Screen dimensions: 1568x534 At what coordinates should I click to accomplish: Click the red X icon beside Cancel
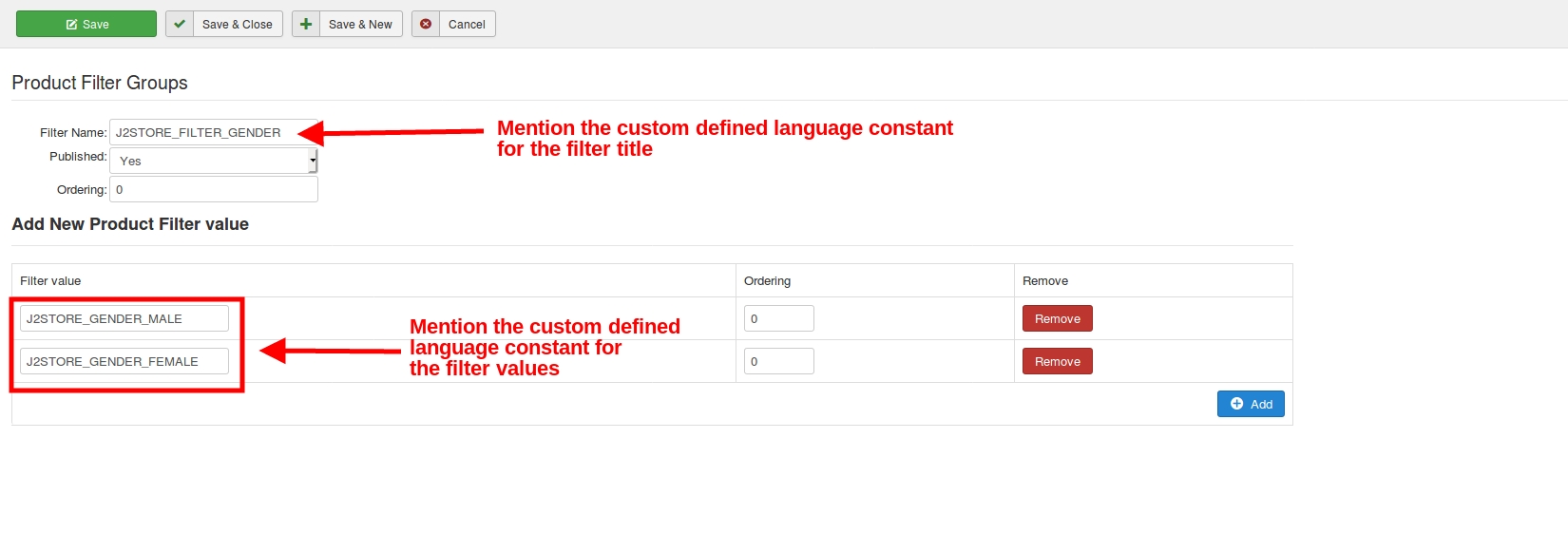pyautogui.click(x=426, y=24)
